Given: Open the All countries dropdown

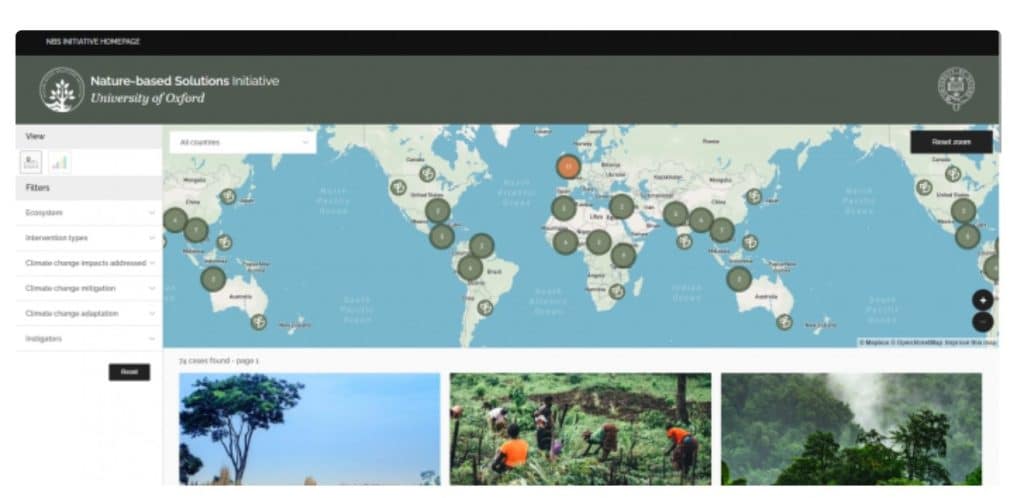Looking at the screenshot, I should [x=242, y=142].
